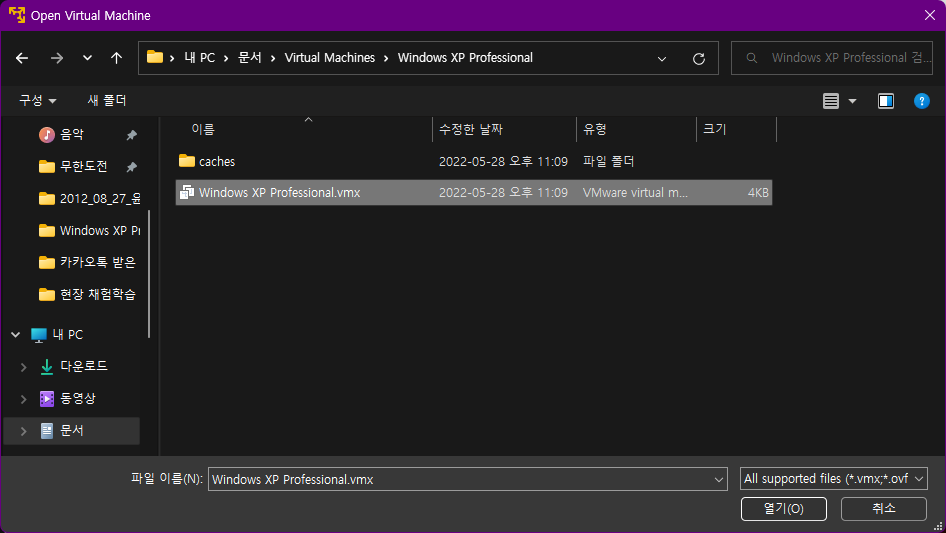The height and width of the screenshot is (533, 946).
Task: Open file name dropdown arrow
Action: [719, 480]
